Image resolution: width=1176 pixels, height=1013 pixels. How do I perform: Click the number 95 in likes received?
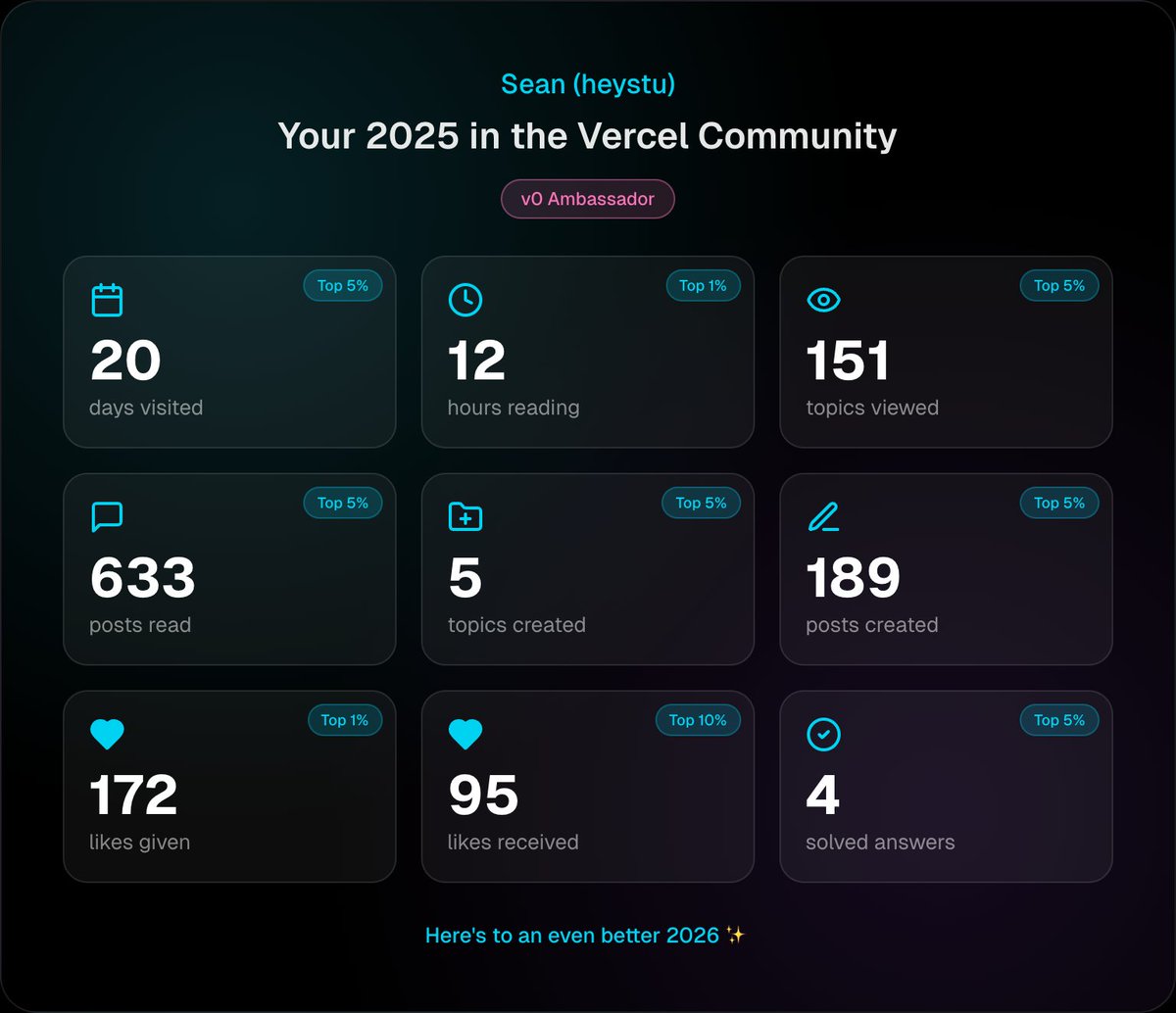point(483,795)
